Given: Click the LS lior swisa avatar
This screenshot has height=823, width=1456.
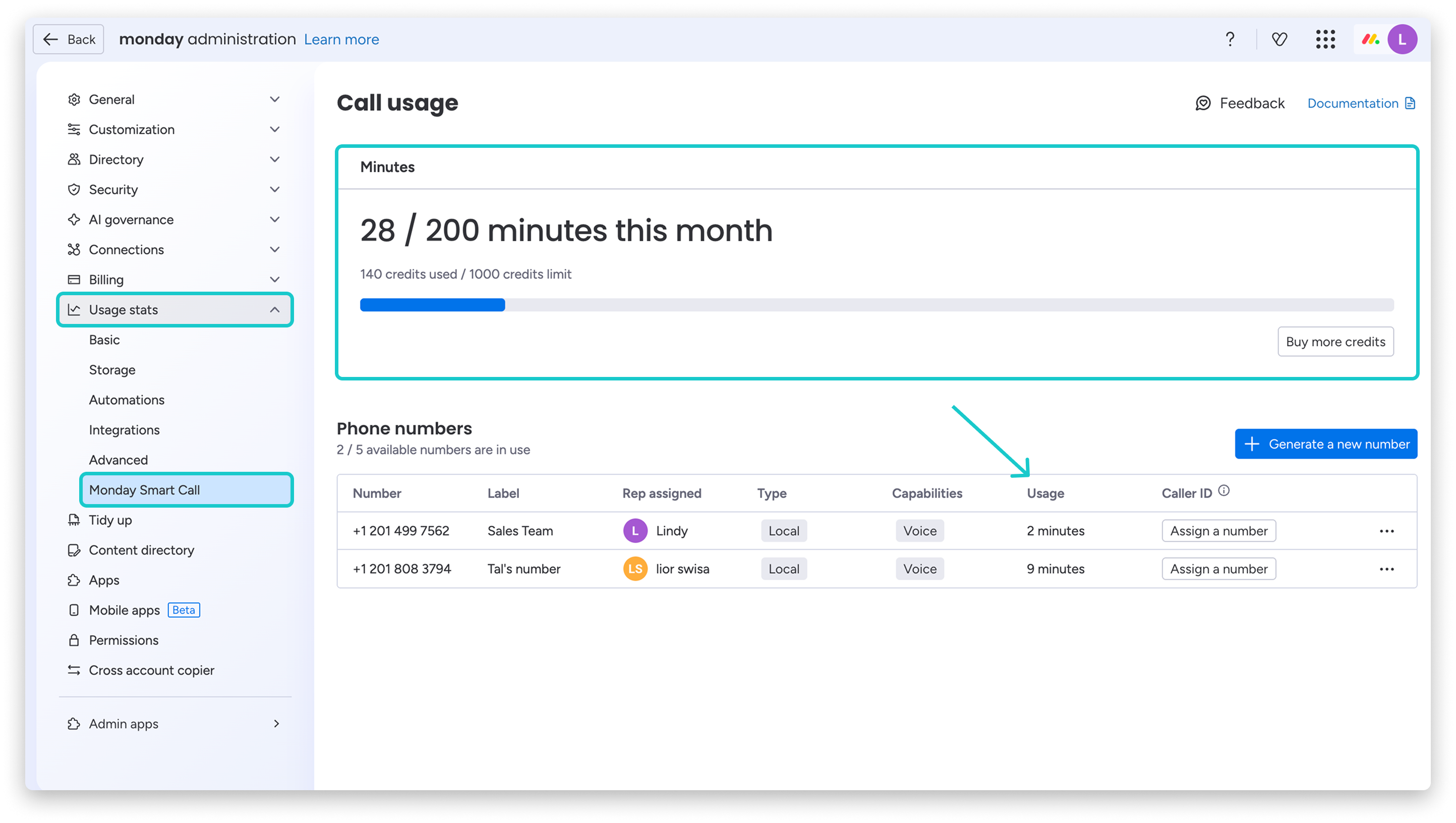Looking at the screenshot, I should [x=635, y=569].
